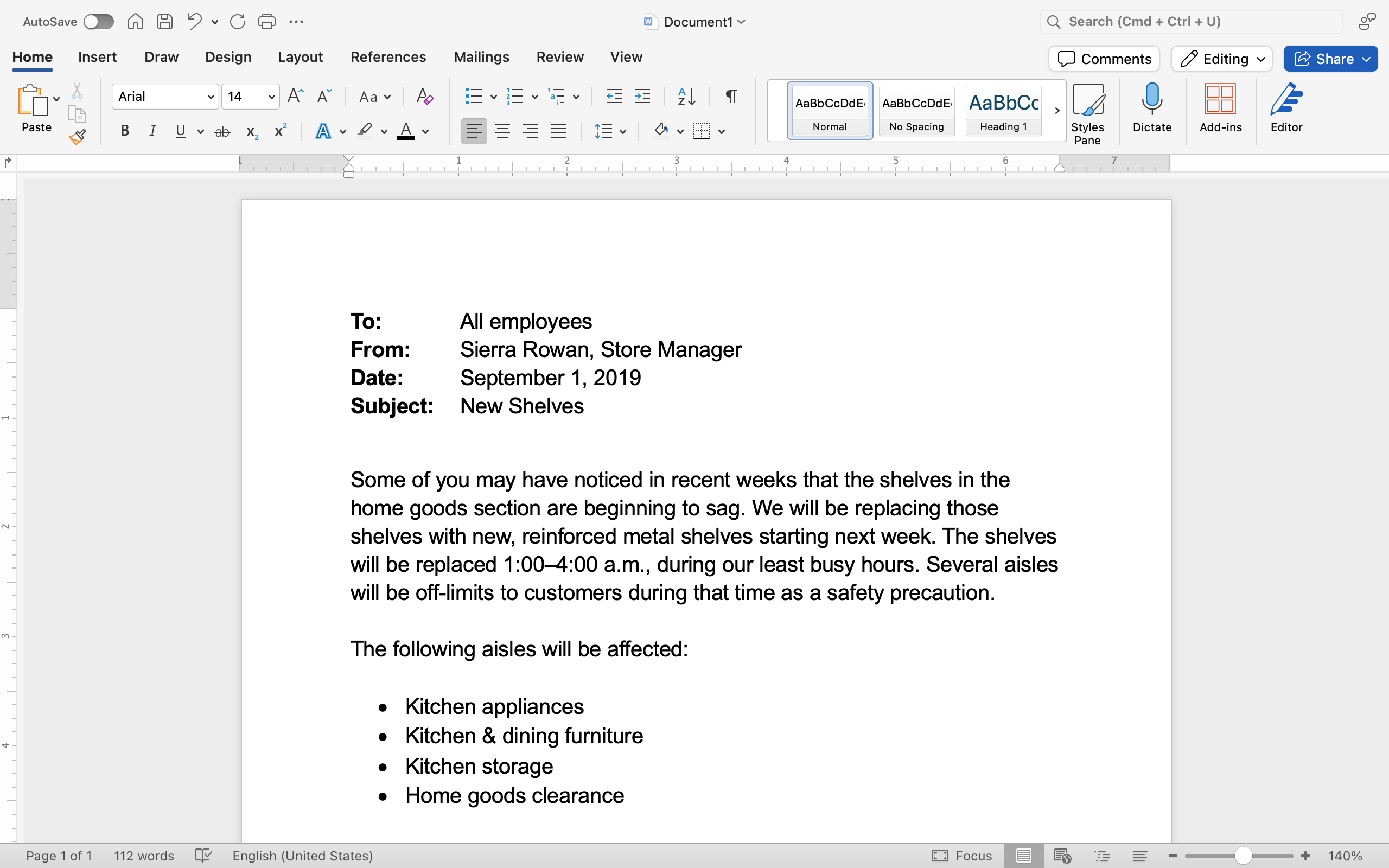
Task: Select Align Left
Action: [474, 131]
